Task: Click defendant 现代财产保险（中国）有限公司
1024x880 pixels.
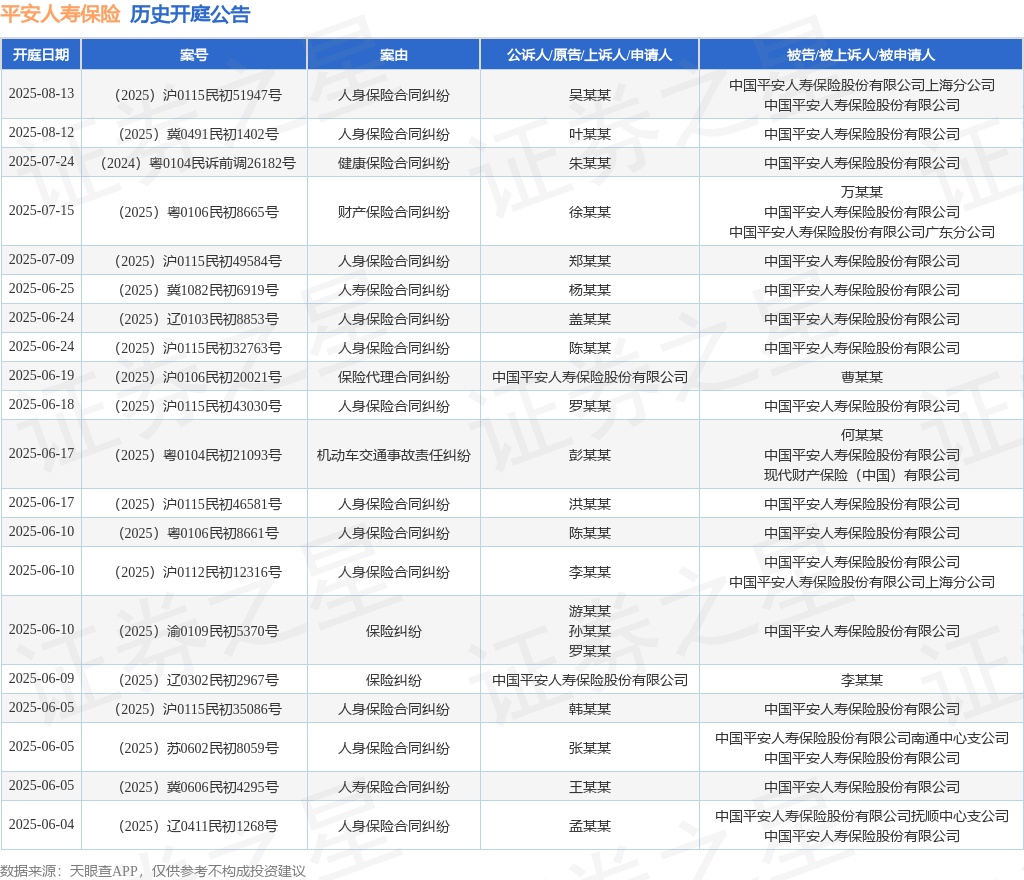Action: point(862,475)
